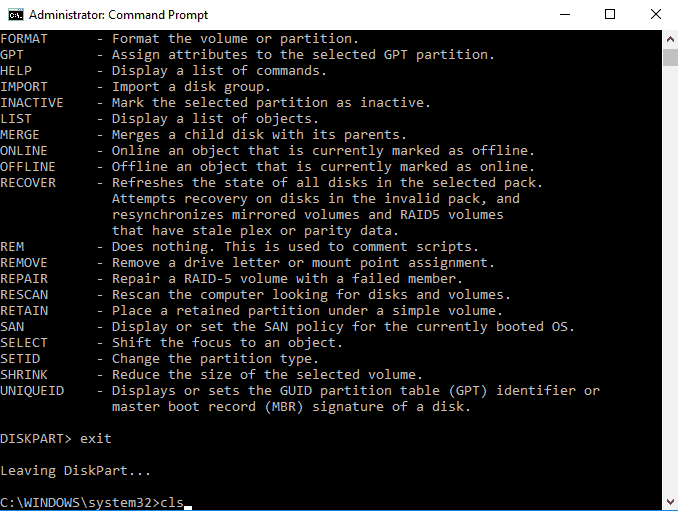The height and width of the screenshot is (511, 678).
Task: Click the empty scrollbar track area
Action: point(670,279)
